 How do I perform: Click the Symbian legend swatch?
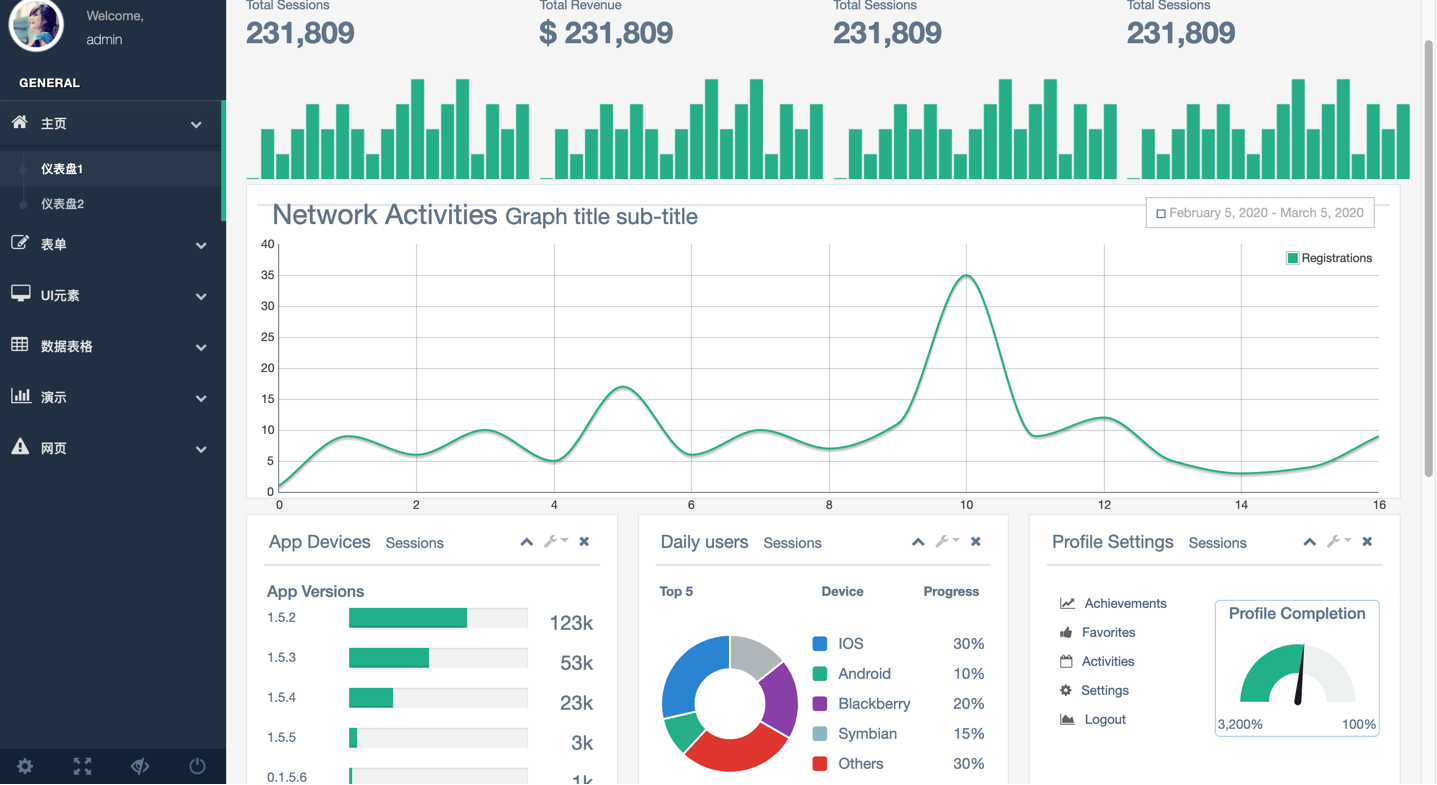point(820,734)
